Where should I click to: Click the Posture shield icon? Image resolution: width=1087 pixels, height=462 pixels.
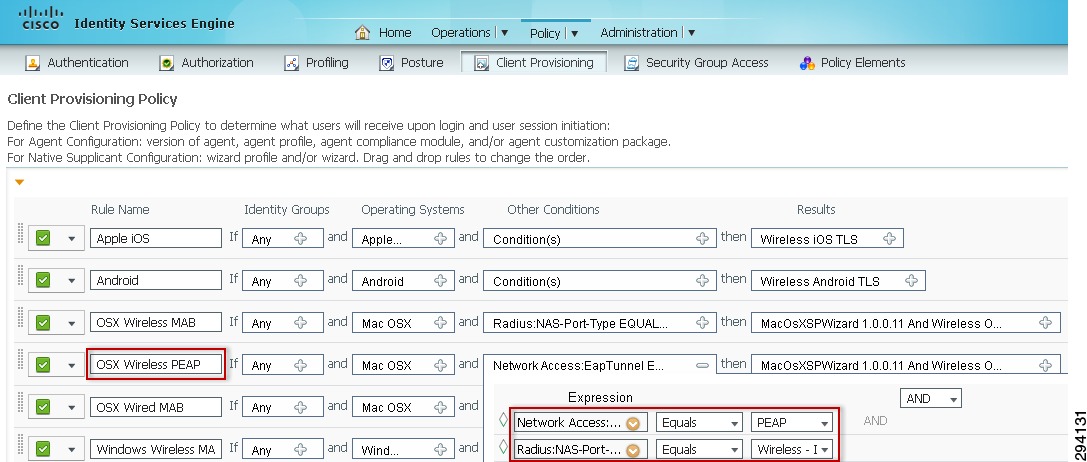tap(387, 63)
